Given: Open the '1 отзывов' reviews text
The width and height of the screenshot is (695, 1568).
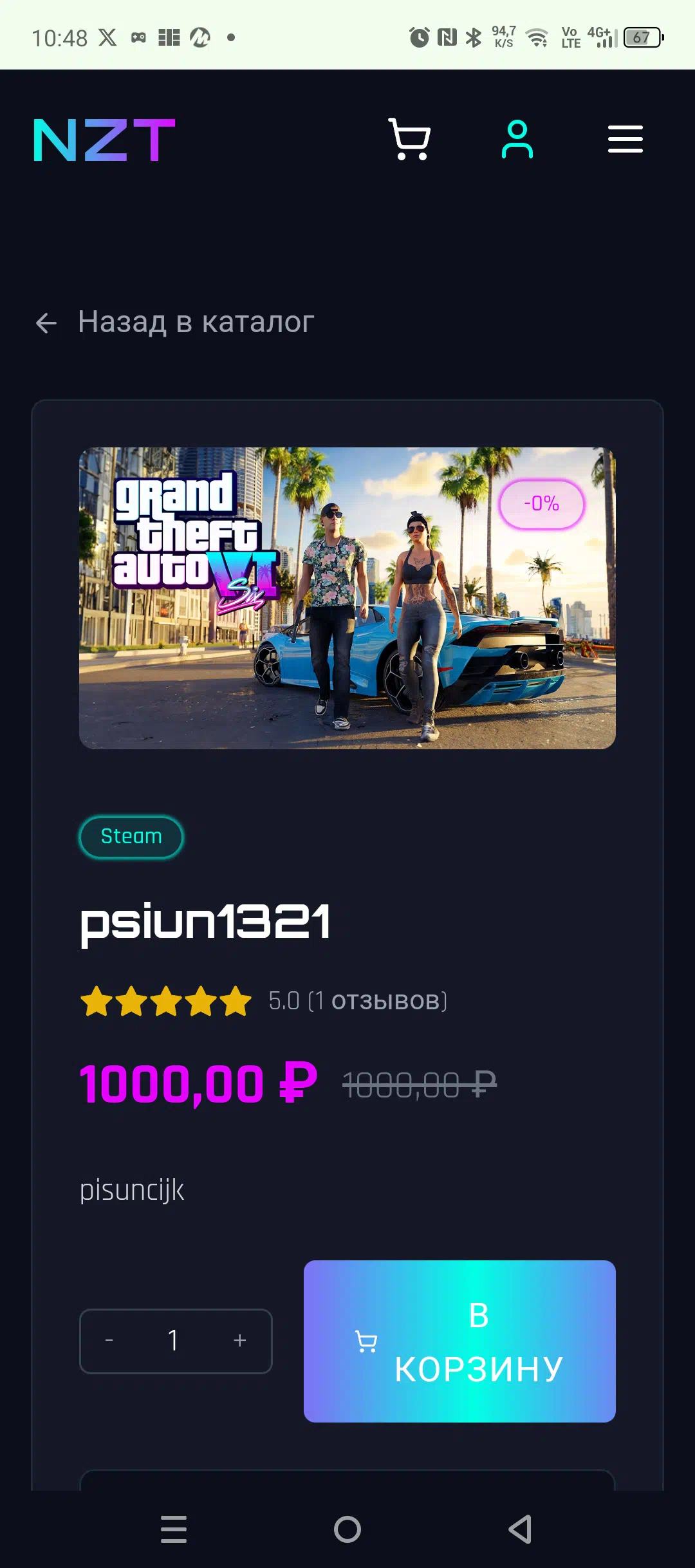Looking at the screenshot, I should pos(378,1001).
